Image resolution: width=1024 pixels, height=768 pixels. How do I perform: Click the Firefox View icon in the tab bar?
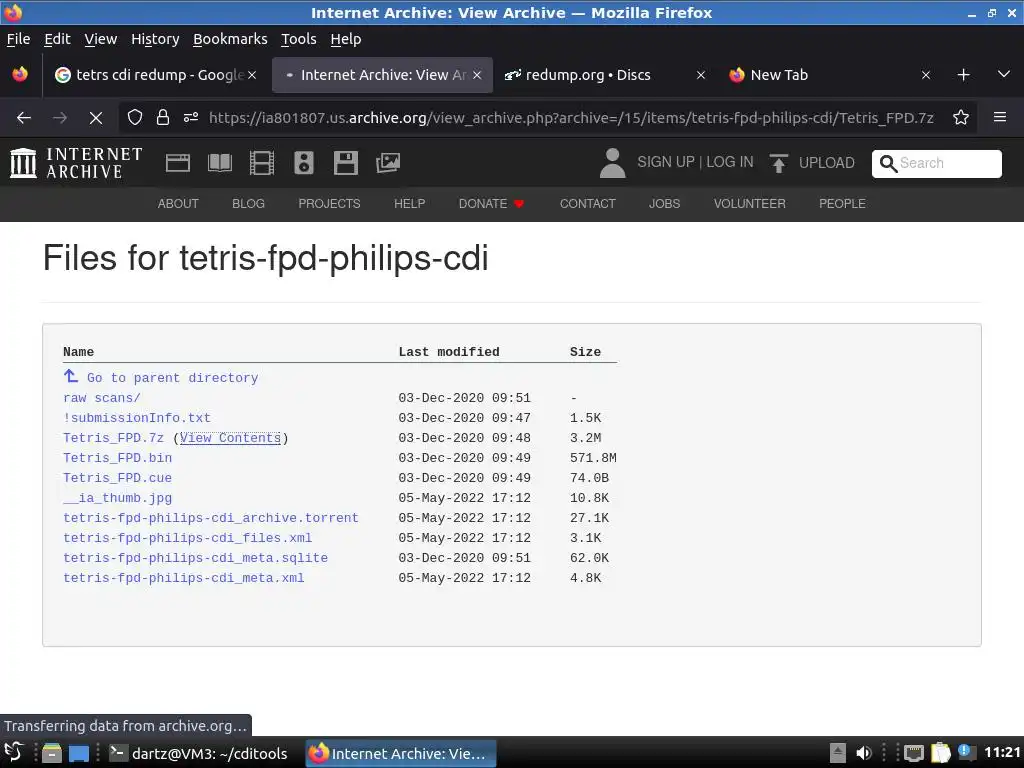click(x=20, y=74)
